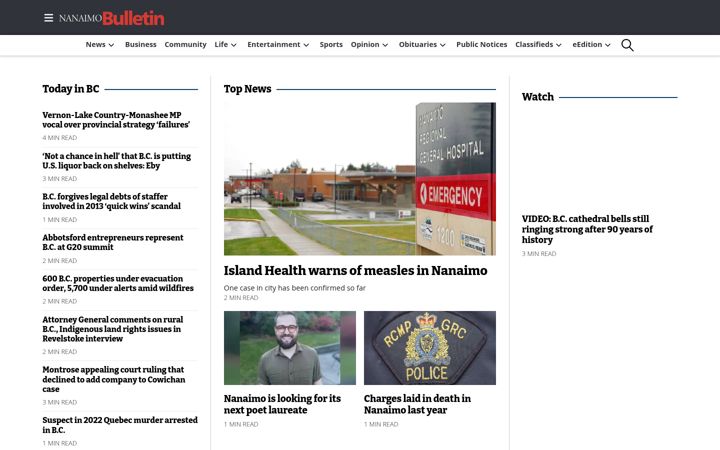Click the eEdition menu label
This screenshot has height=450, width=720.
[x=587, y=45]
